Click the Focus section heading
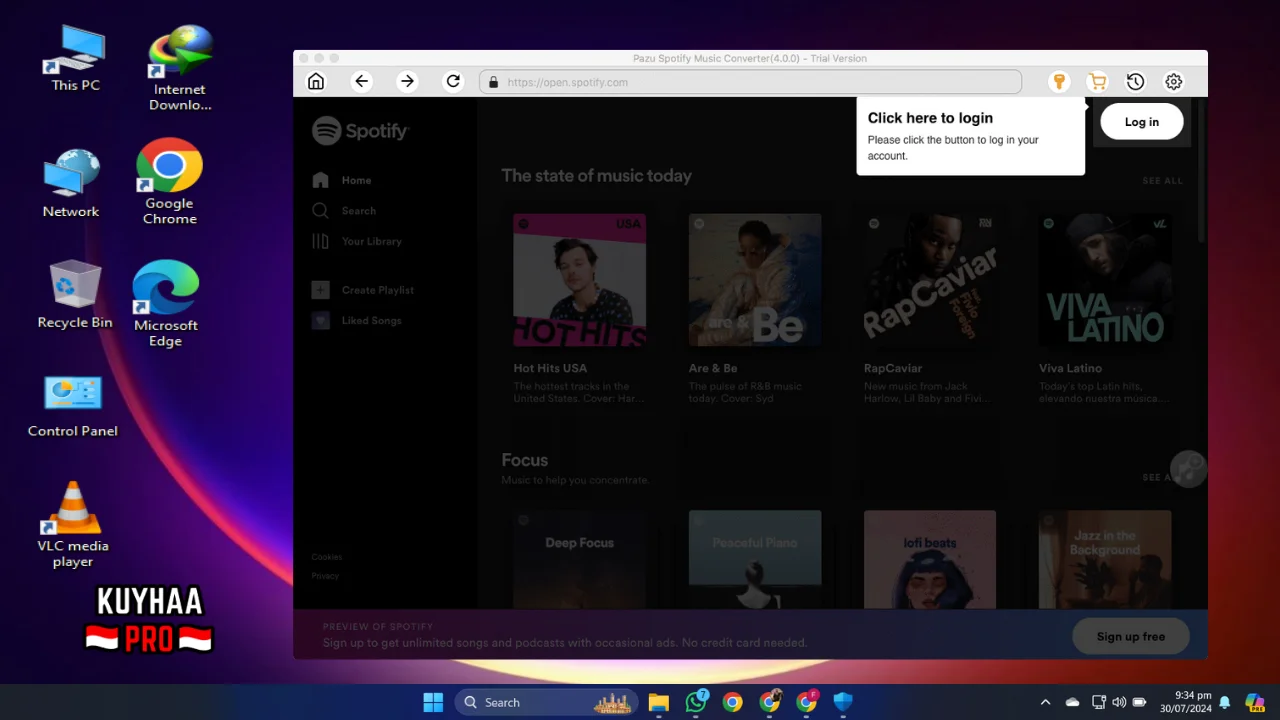This screenshot has width=1280, height=720. click(x=525, y=460)
